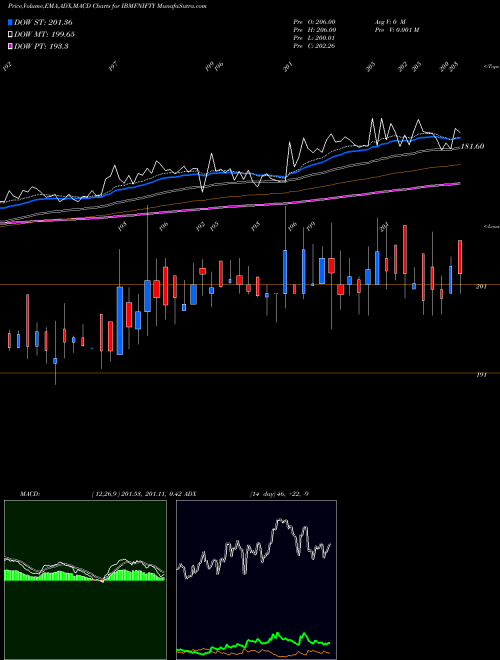Click the last red candlestick on the right
This screenshot has height=660, width=500.
click(460, 257)
